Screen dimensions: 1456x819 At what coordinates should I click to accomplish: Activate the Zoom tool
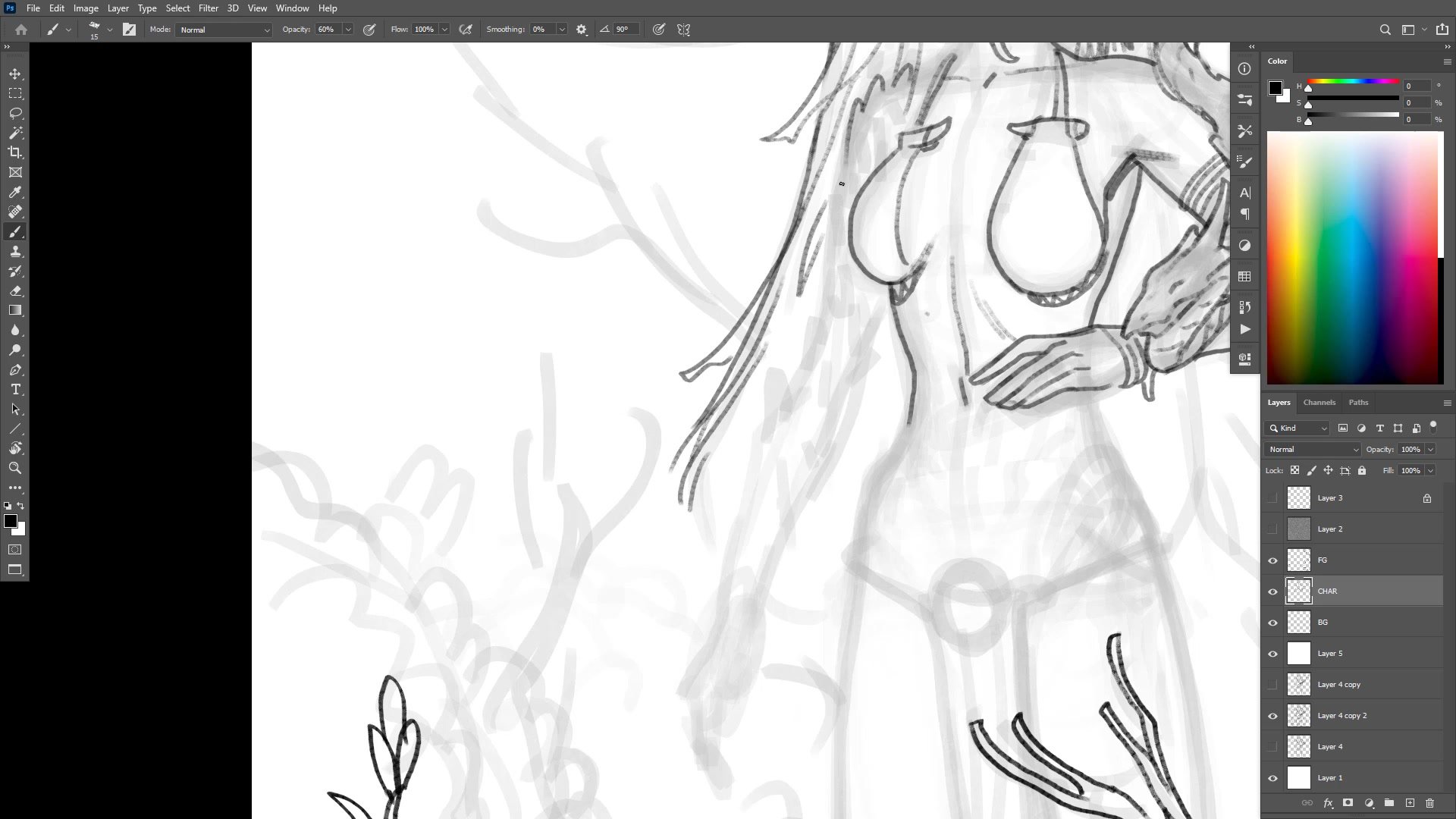click(15, 468)
